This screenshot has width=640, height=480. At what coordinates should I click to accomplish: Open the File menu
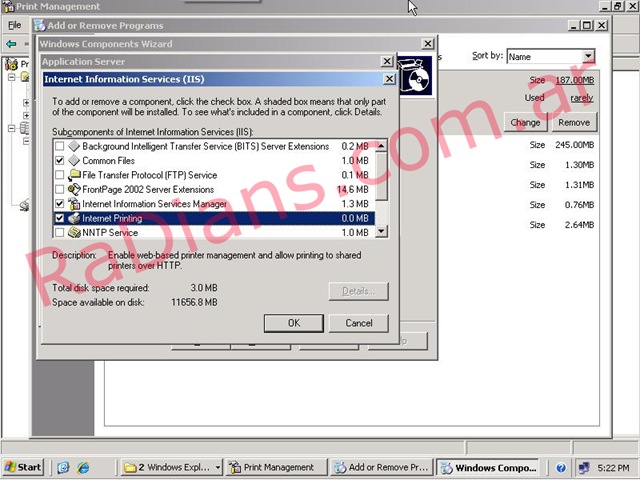[x=14, y=24]
